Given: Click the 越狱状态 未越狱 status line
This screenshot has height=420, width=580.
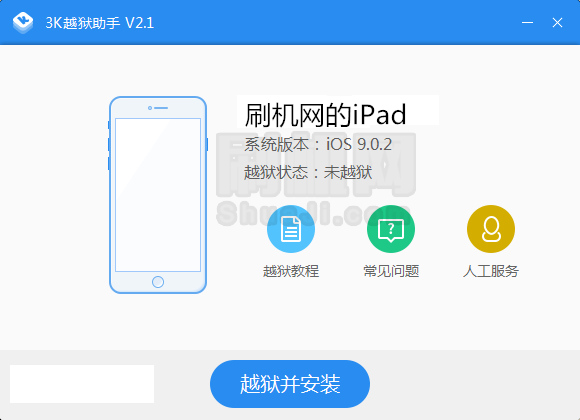Looking at the screenshot, I should tap(308, 172).
